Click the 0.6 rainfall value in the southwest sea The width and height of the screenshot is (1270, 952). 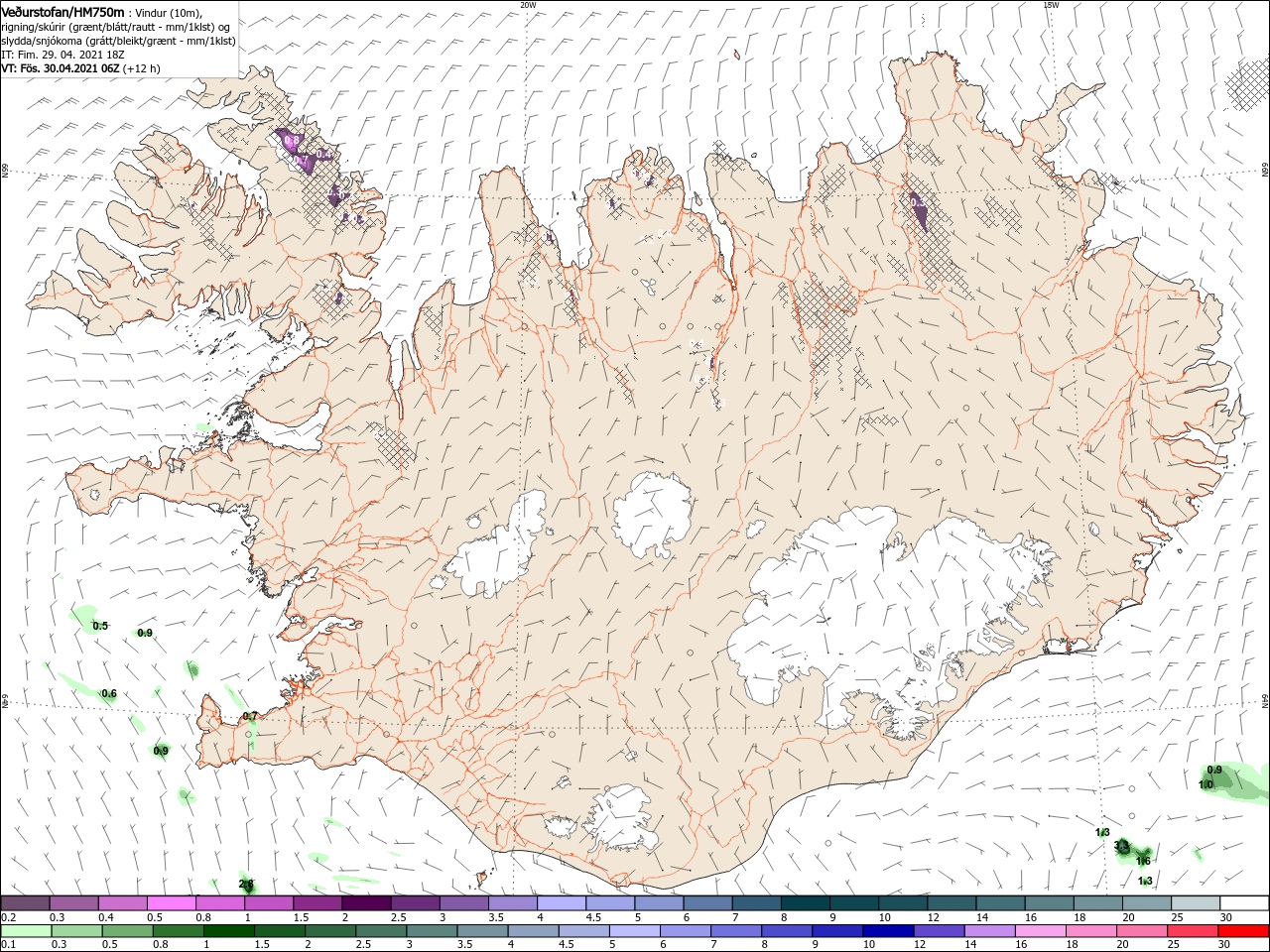(109, 693)
